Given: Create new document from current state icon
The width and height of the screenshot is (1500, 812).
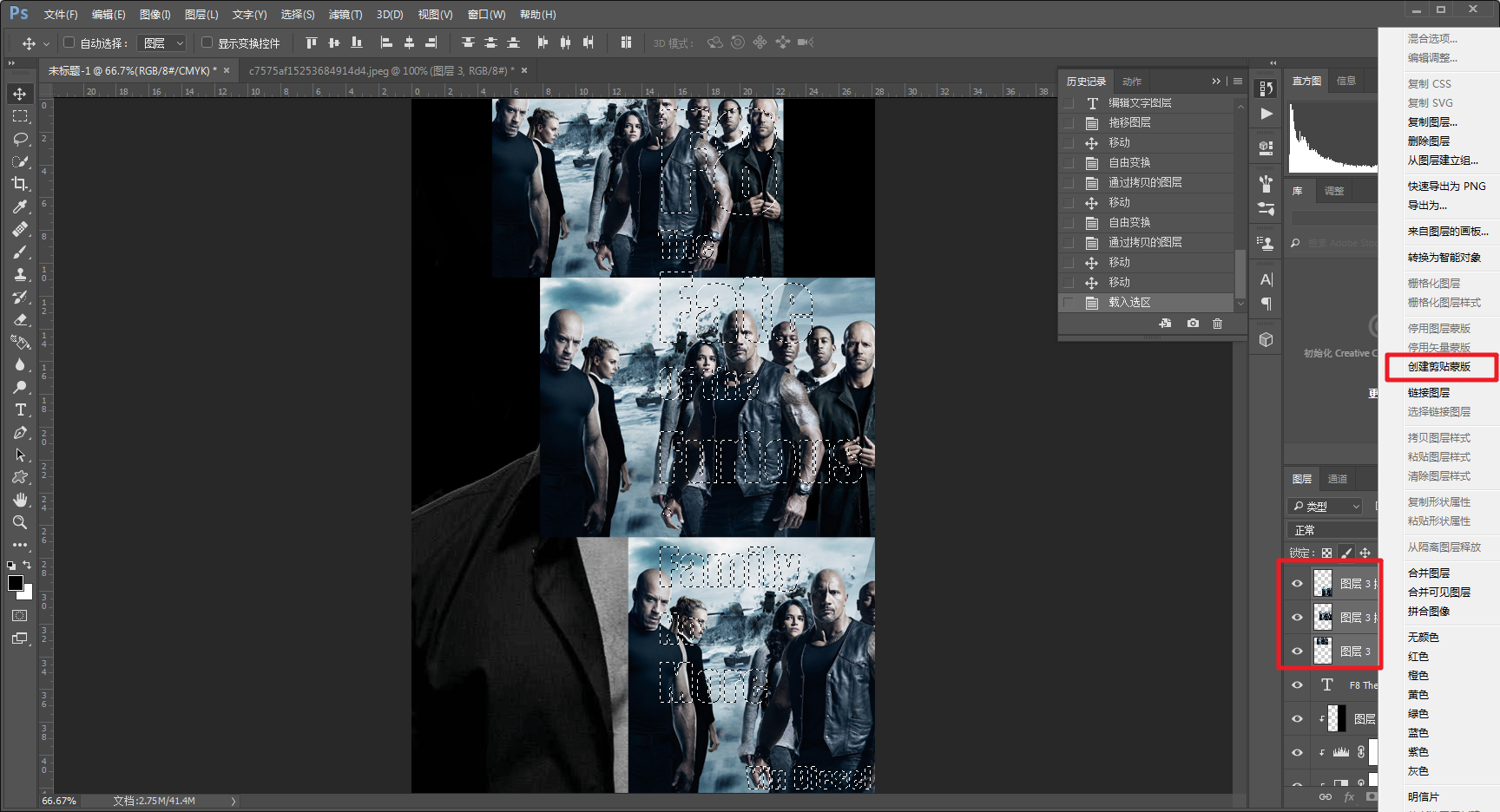Looking at the screenshot, I should pos(1165,323).
